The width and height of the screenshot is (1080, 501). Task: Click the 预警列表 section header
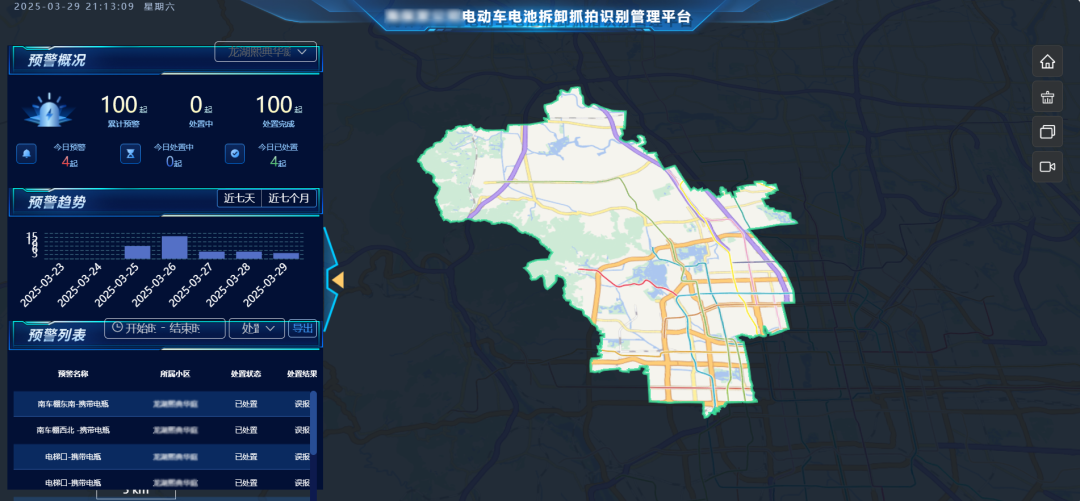tap(56, 336)
